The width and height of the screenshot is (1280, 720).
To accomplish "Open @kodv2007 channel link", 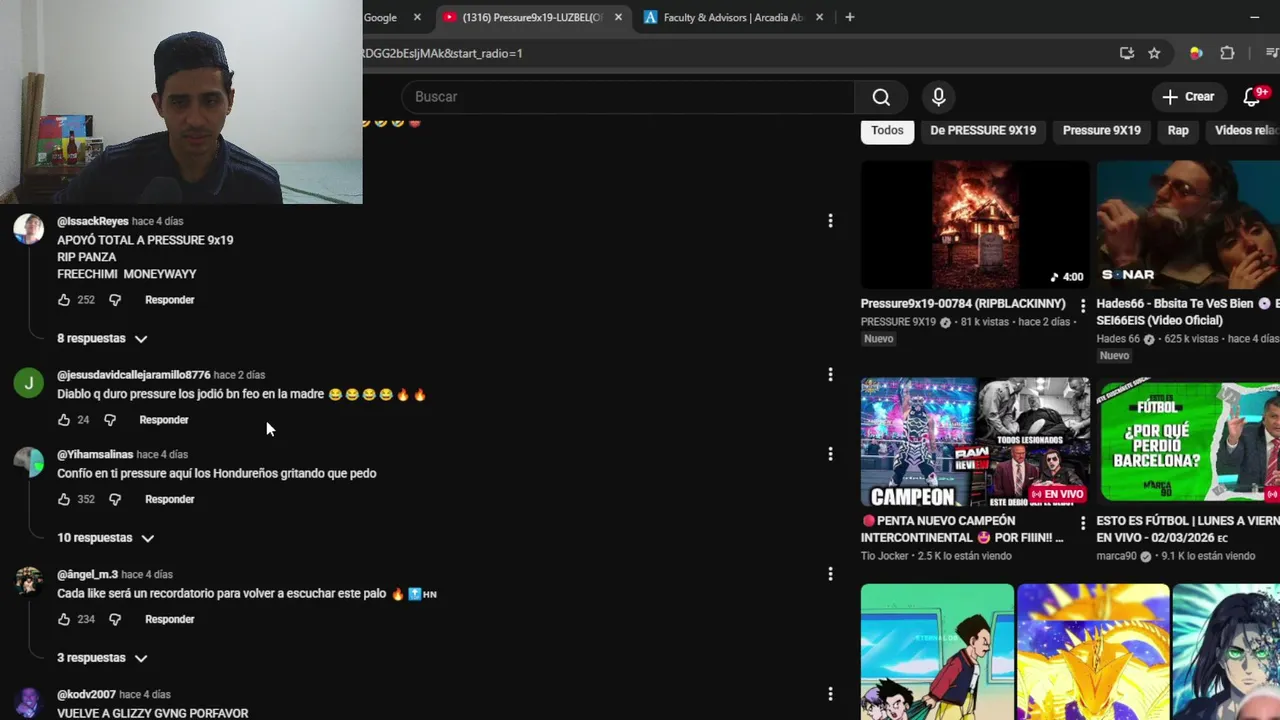I will (x=86, y=694).
